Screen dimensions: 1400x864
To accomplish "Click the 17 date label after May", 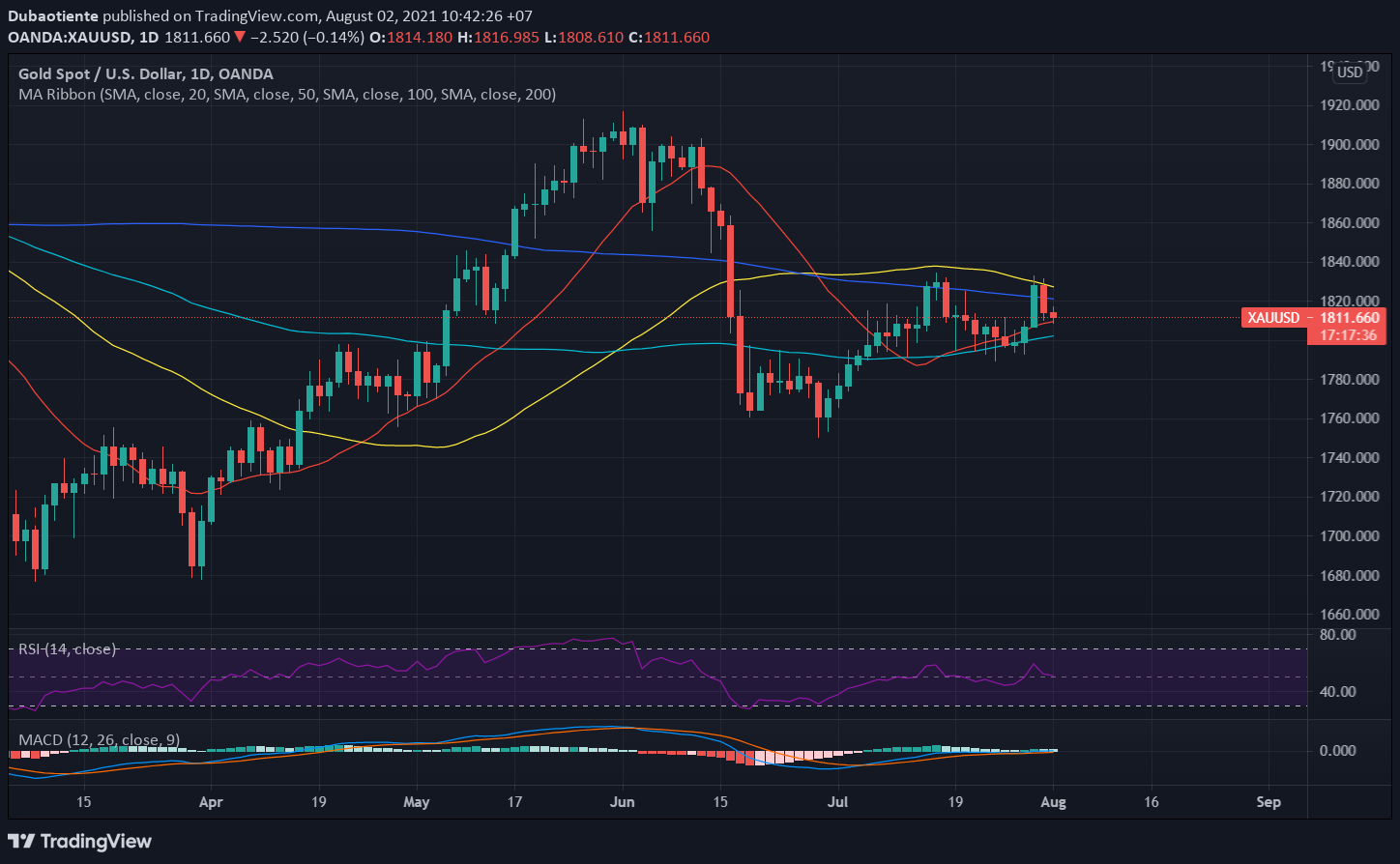I will coord(514,802).
